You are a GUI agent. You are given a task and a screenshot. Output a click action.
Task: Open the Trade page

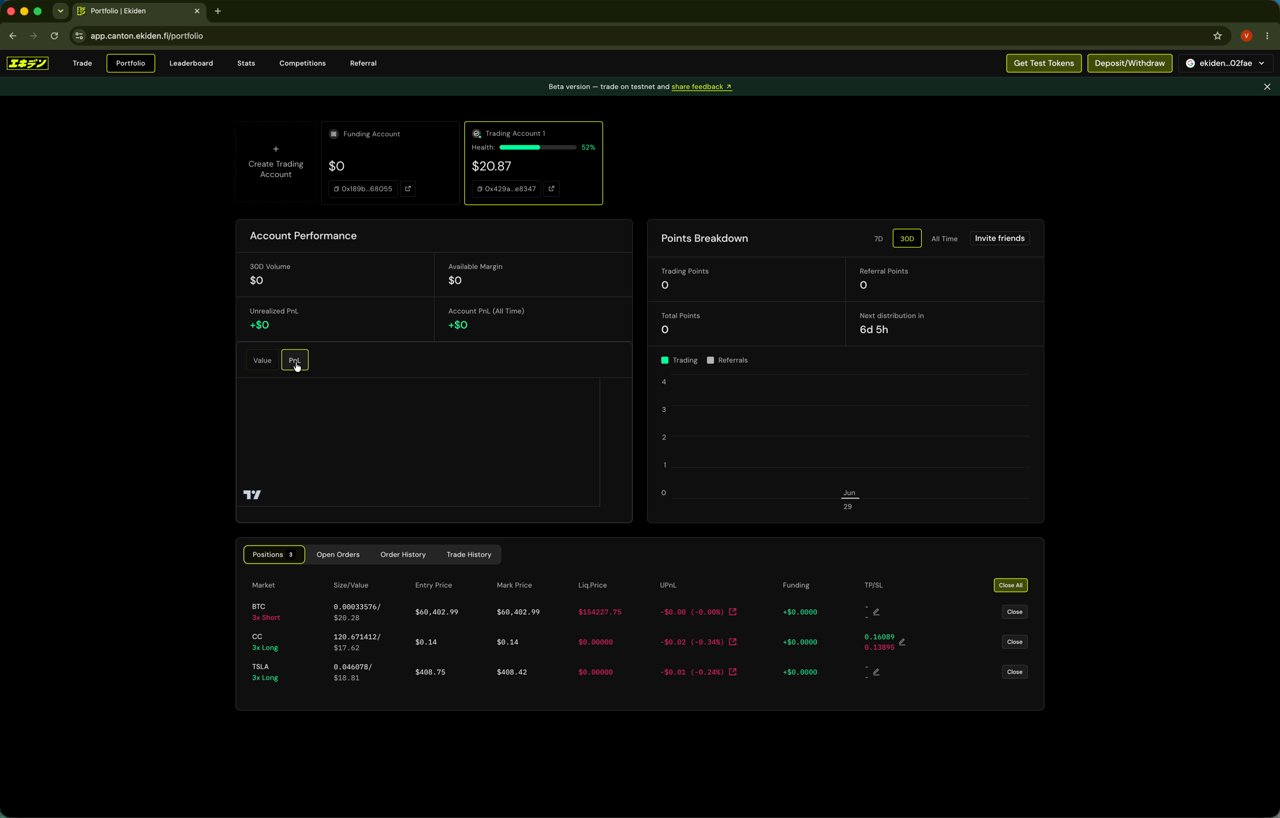coord(82,63)
